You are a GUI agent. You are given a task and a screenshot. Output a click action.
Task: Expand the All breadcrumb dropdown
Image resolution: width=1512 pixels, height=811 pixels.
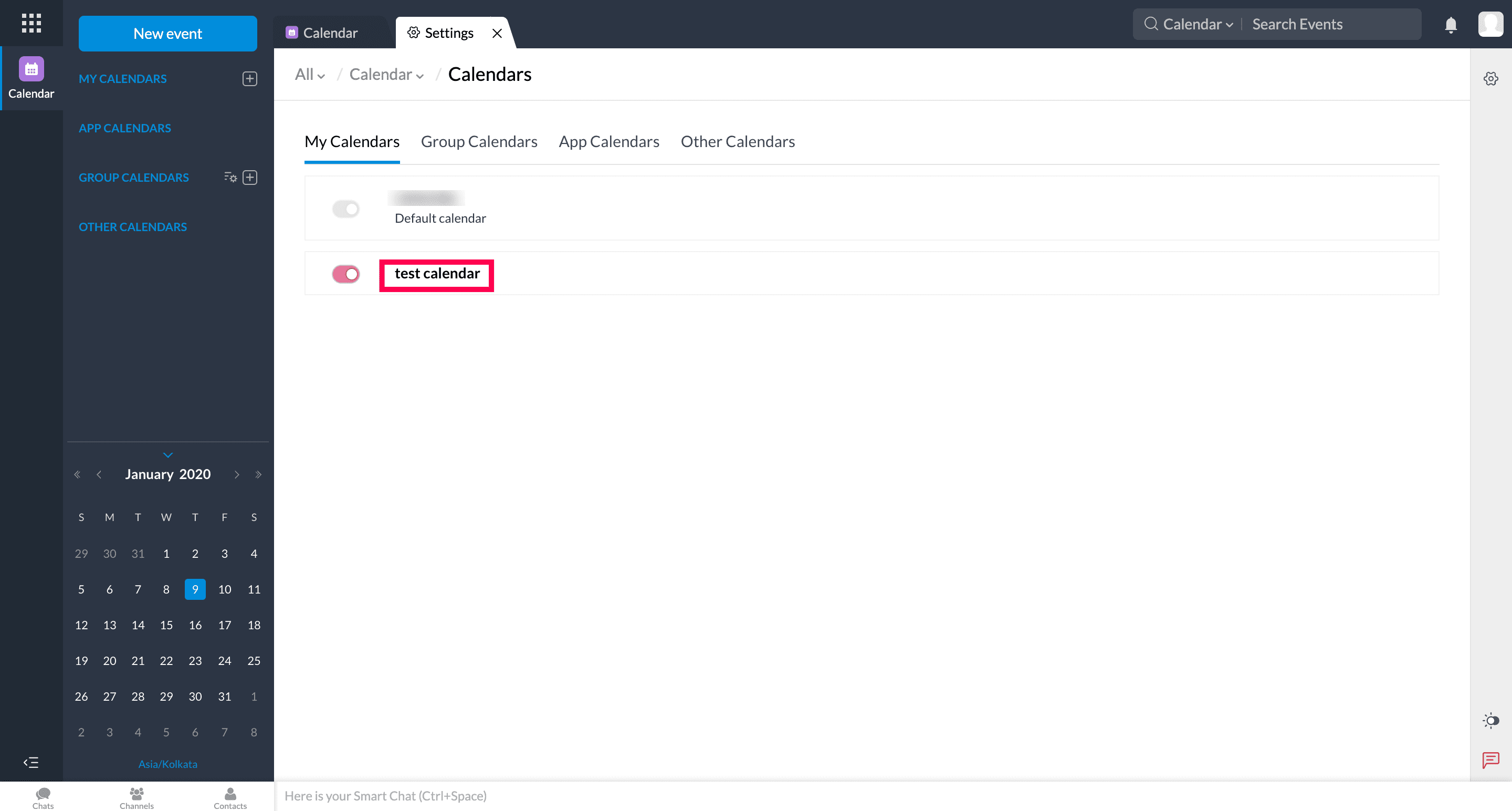pyautogui.click(x=310, y=75)
